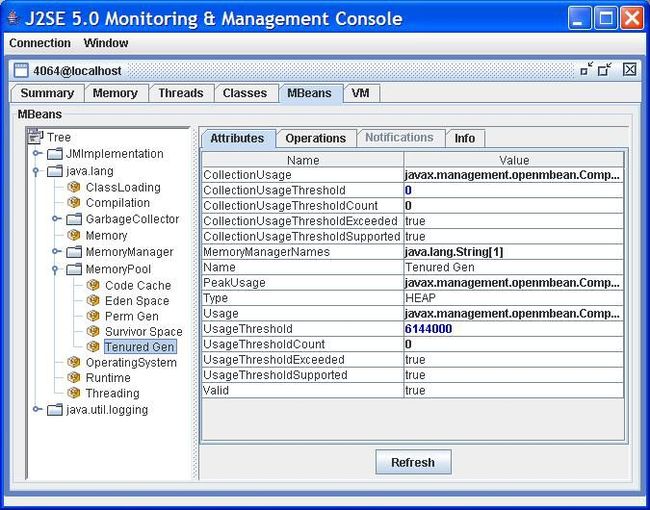Click the MemoryManager folder icon
Viewport: 650px width, 510px height.
pyautogui.click(x=74, y=252)
